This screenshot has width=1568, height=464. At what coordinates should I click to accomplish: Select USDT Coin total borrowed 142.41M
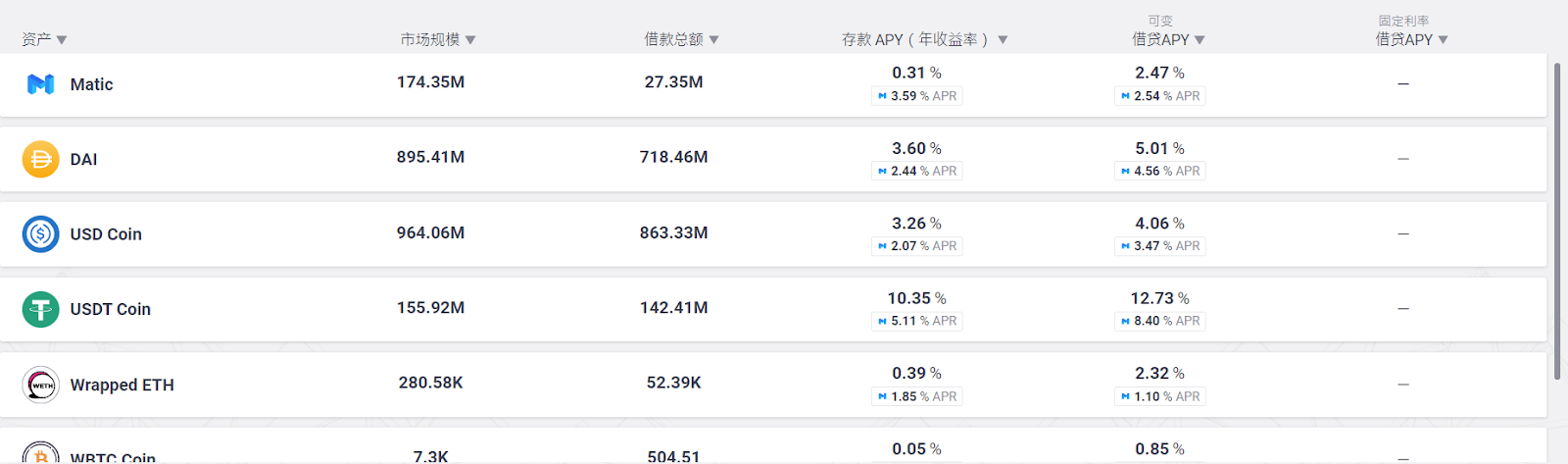(x=674, y=307)
